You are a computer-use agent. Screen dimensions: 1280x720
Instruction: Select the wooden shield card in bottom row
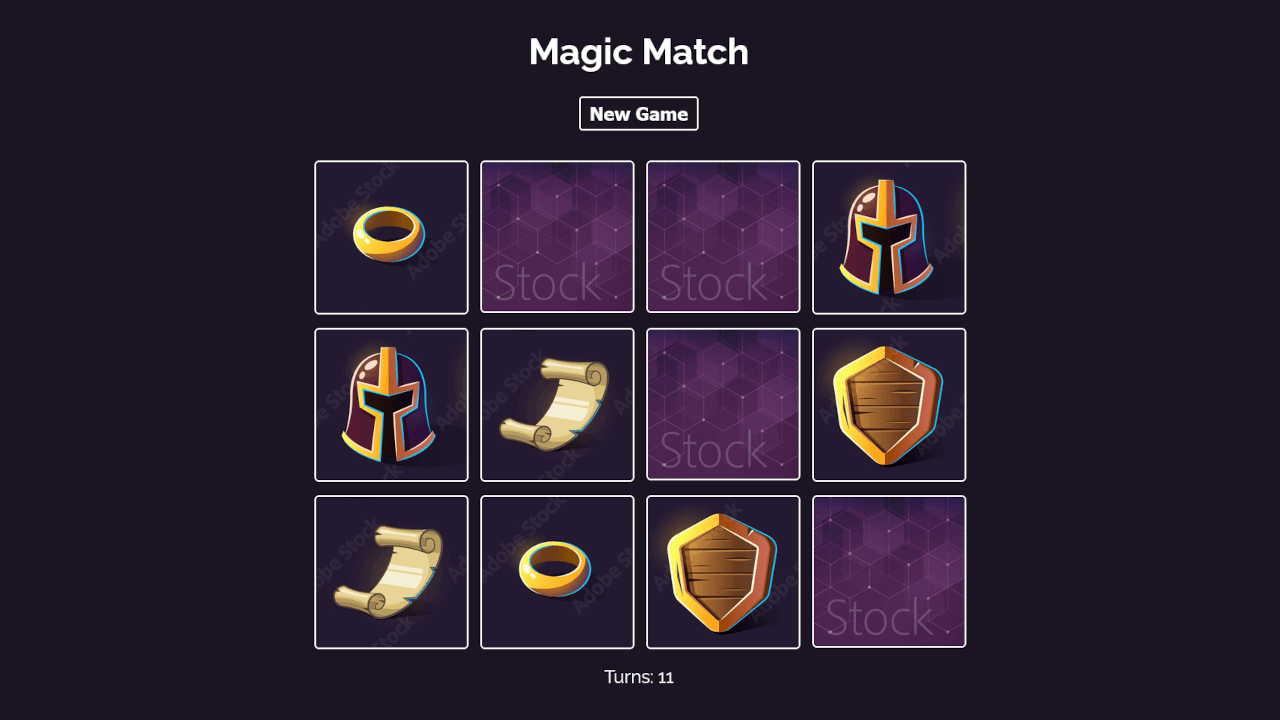723,572
